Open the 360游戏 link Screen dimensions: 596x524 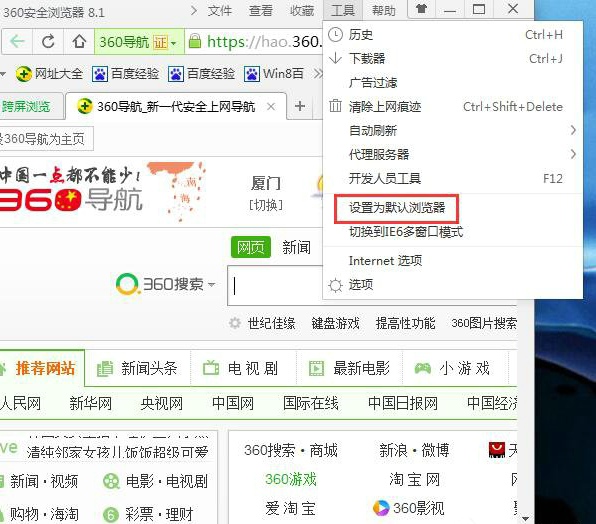291,479
